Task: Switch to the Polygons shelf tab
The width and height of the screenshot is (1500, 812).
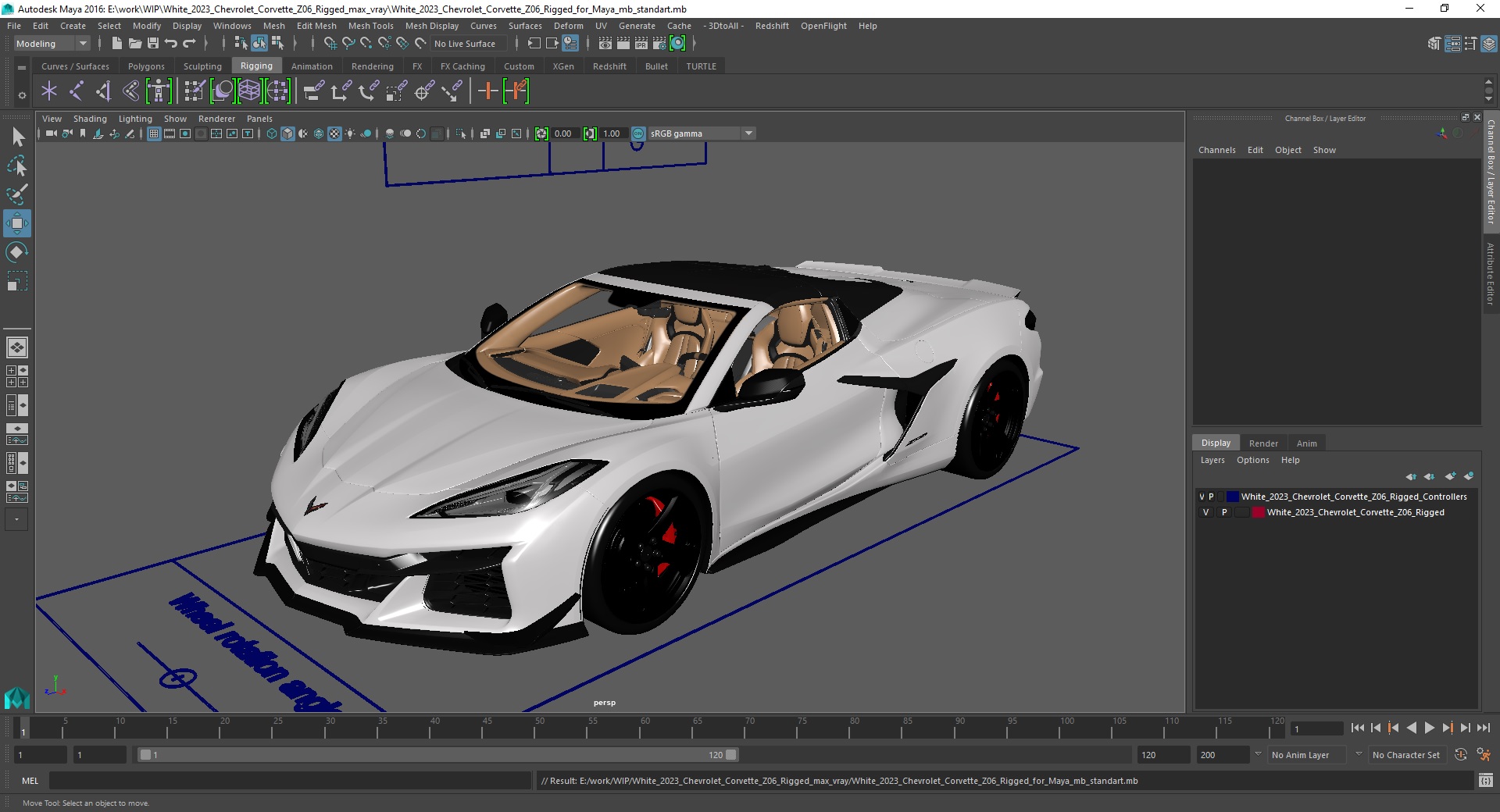Action: coord(146,66)
